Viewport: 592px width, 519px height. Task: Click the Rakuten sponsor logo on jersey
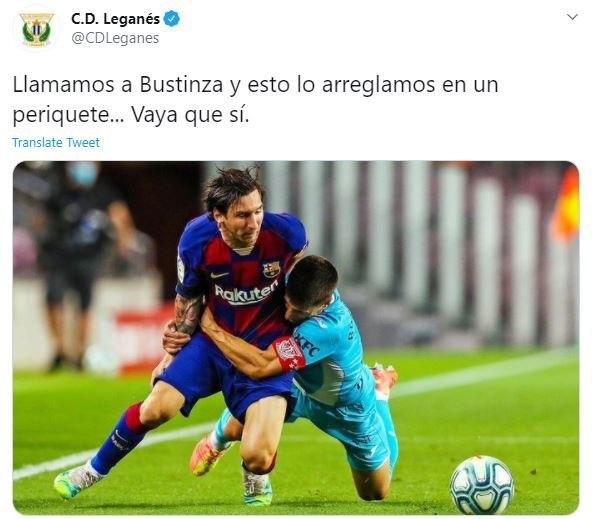pos(246,294)
